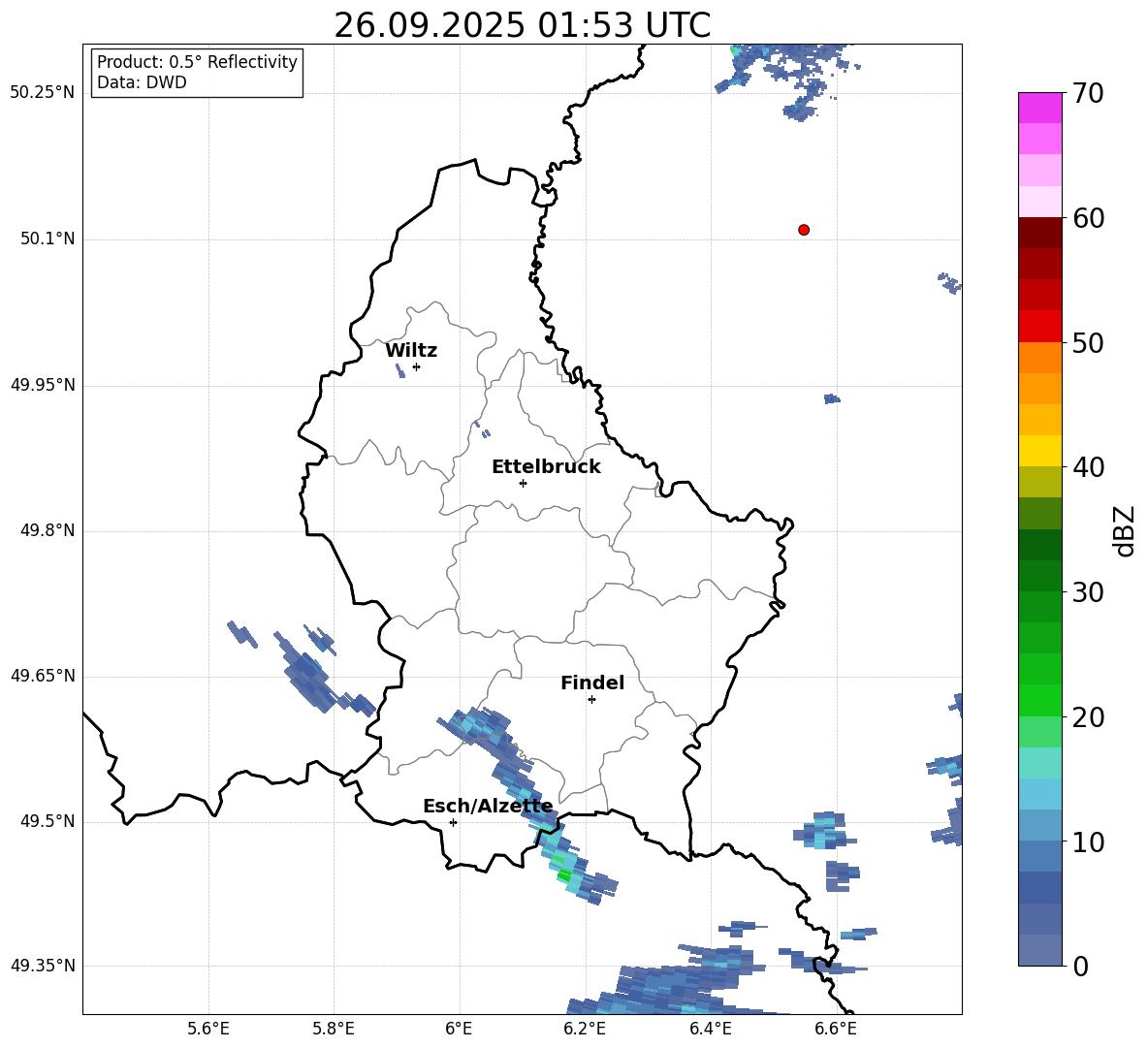Click the blue swatch just below 10
The image size is (1148, 1048).
(x=1040, y=856)
